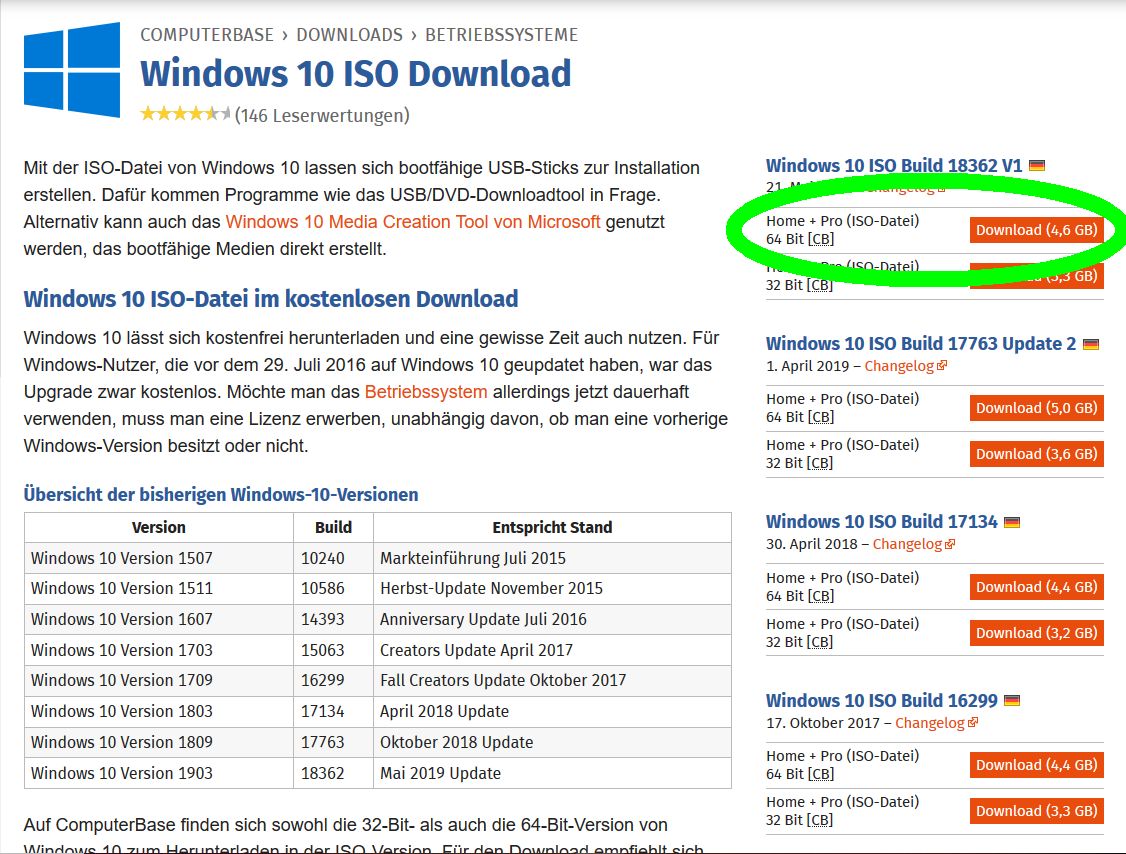Click the Windows 10 ISO Download title
Screen dimensions: 1126x854
coord(355,74)
